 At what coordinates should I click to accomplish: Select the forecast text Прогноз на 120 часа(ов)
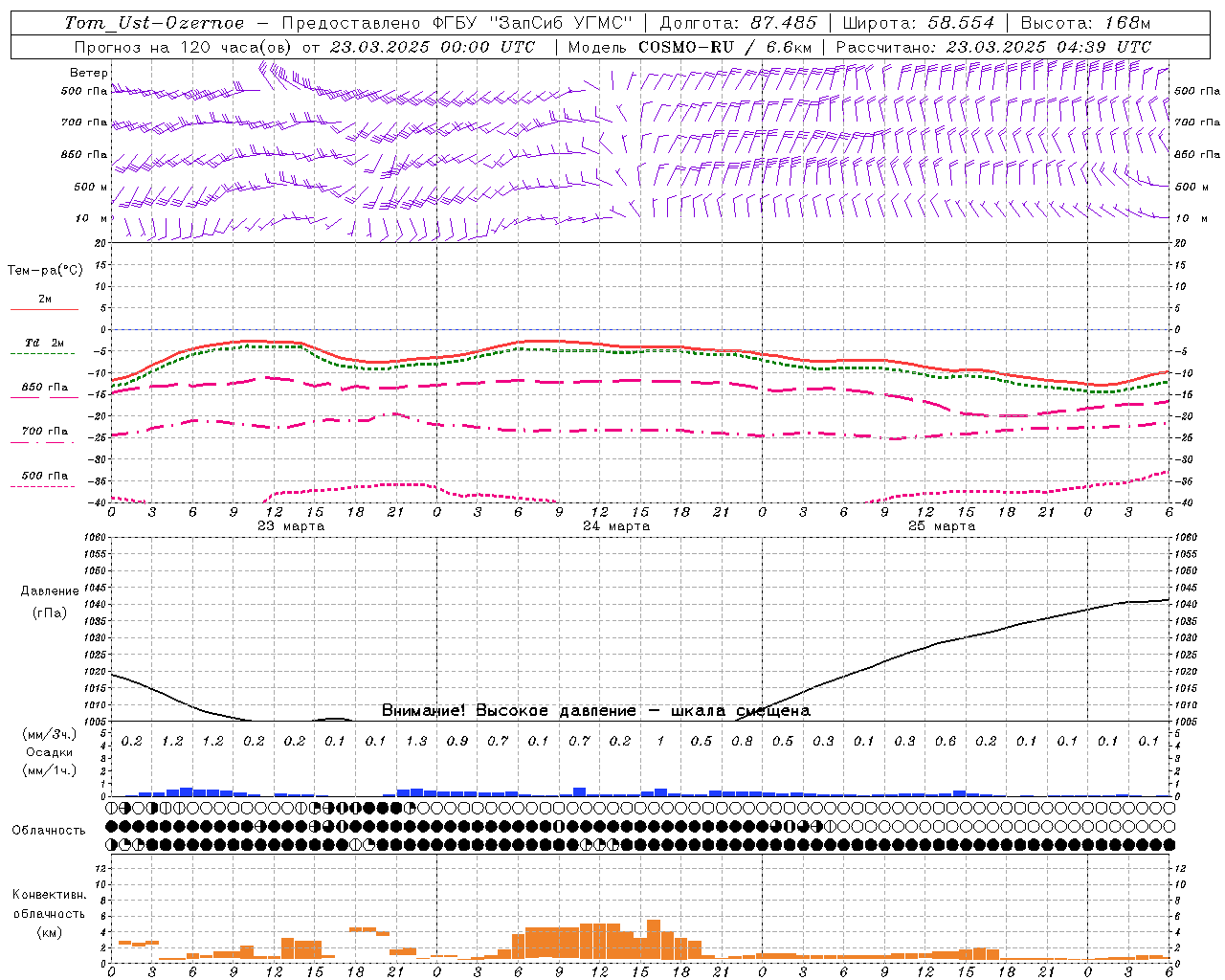pyautogui.click(x=185, y=47)
